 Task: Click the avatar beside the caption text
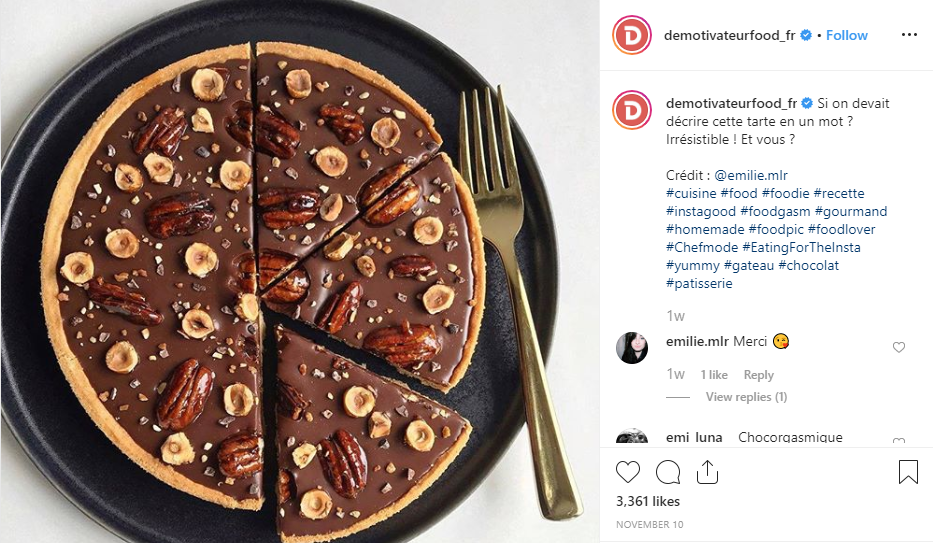point(632,109)
